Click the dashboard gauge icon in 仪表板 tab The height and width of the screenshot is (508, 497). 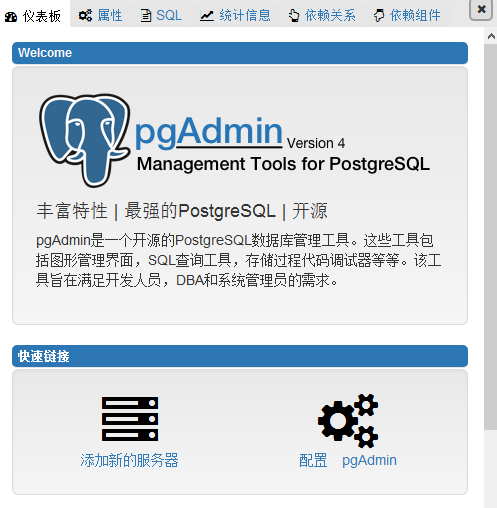point(11,16)
